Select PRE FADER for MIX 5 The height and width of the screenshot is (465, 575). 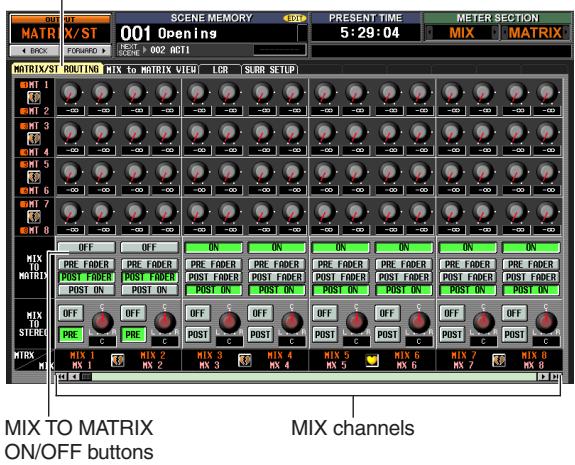coord(341,264)
